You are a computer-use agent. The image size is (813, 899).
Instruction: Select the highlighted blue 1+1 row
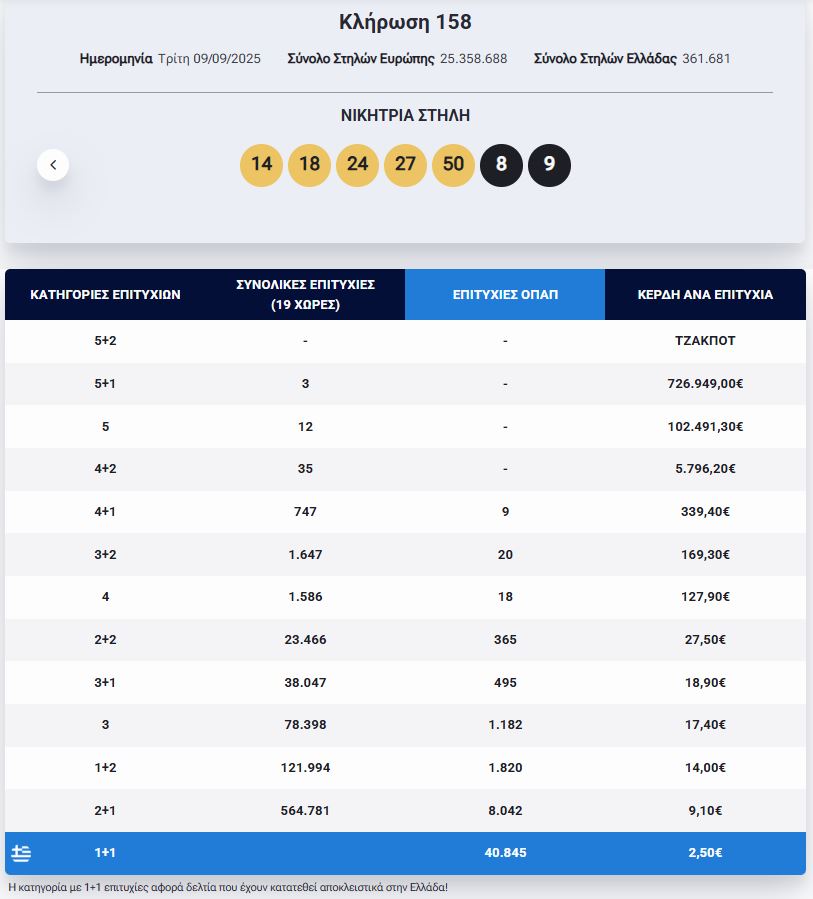tap(406, 852)
